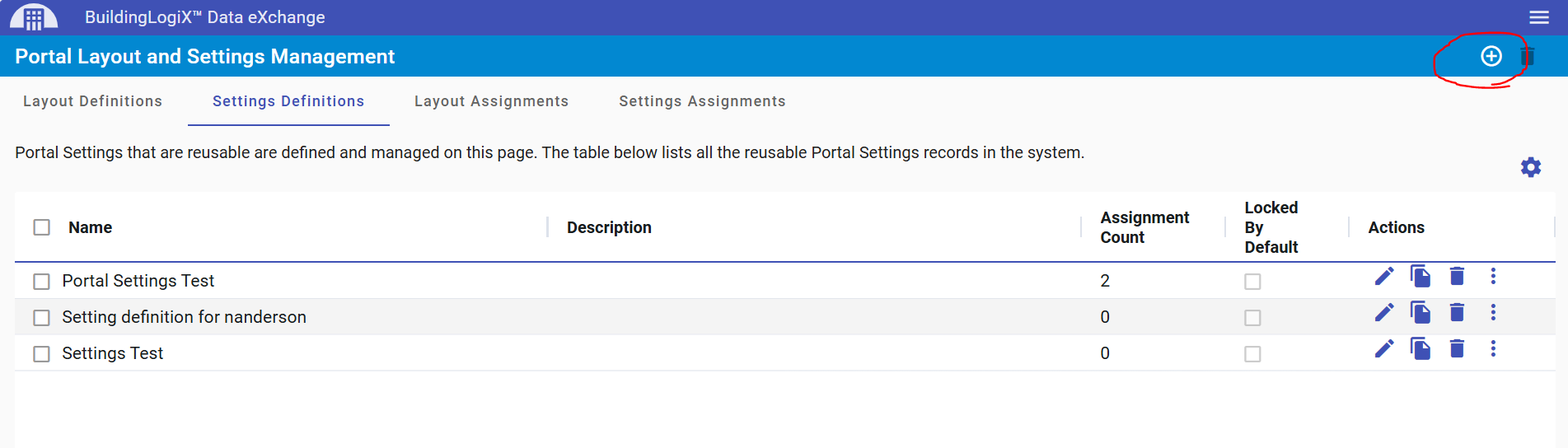Click the BuildingLogiX building logo icon
This screenshot has width=1568, height=448.
(x=34, y=16)
